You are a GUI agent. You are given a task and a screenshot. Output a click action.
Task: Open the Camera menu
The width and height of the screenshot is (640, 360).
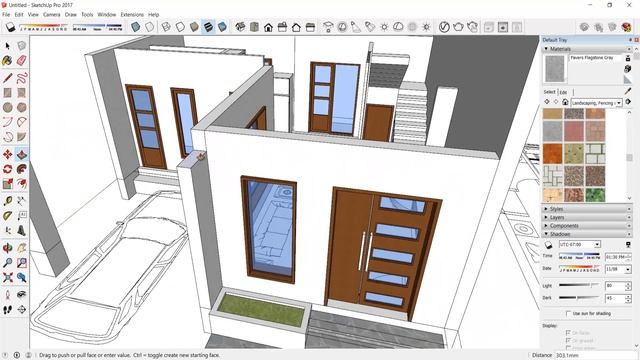point(52,14)
